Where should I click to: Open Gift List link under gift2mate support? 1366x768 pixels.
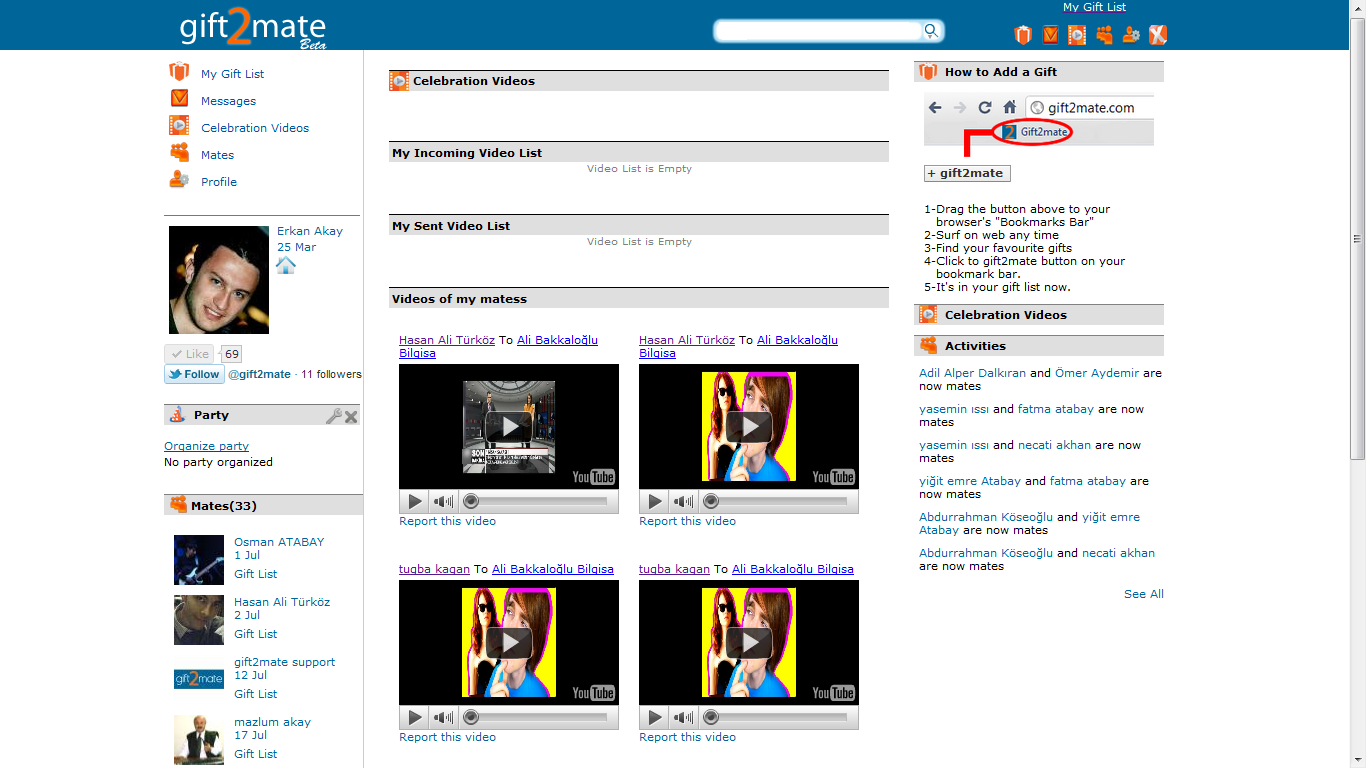point(256,694)
